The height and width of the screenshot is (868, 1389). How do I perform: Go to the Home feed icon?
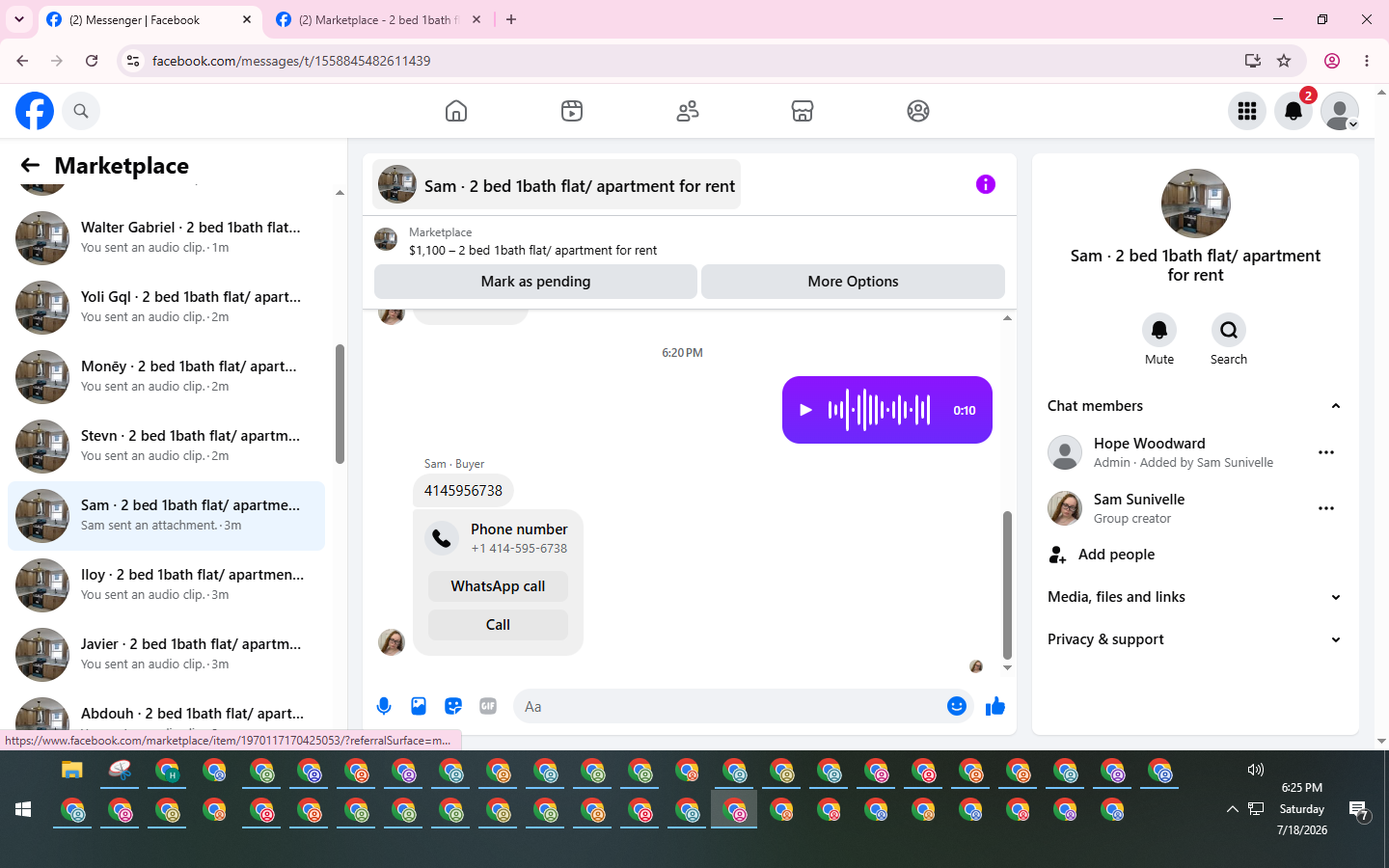pos(456,111)
